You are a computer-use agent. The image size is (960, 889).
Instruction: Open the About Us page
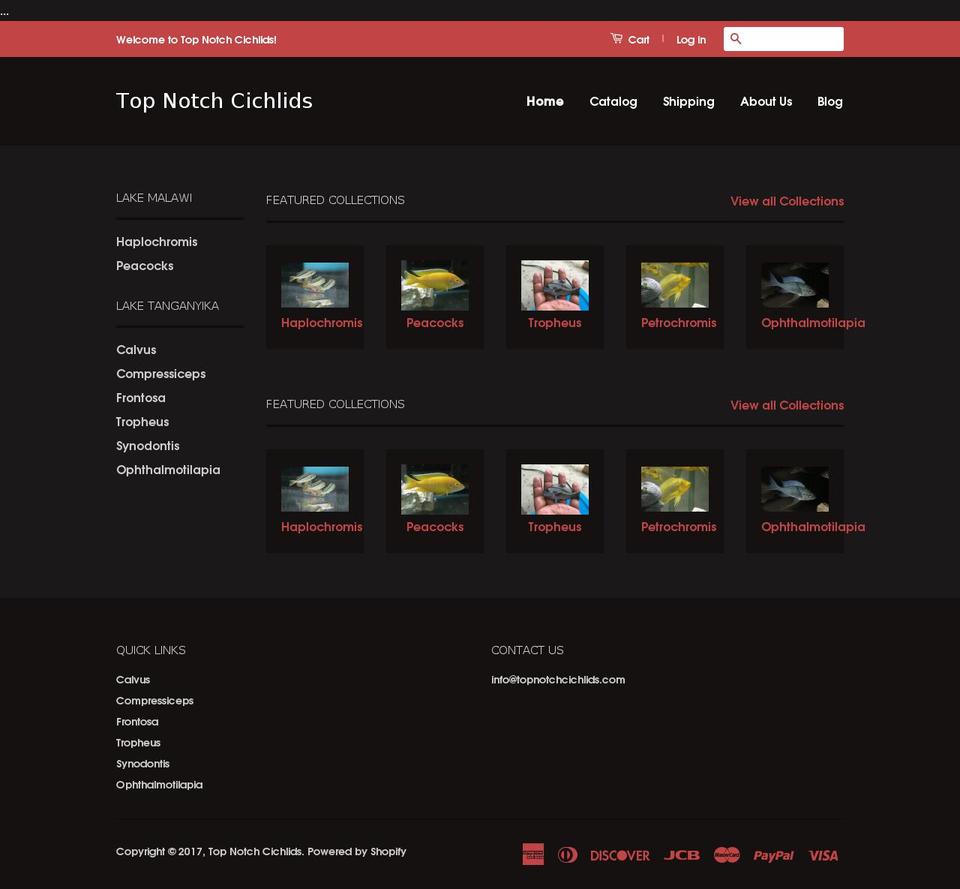pos(766,101)
